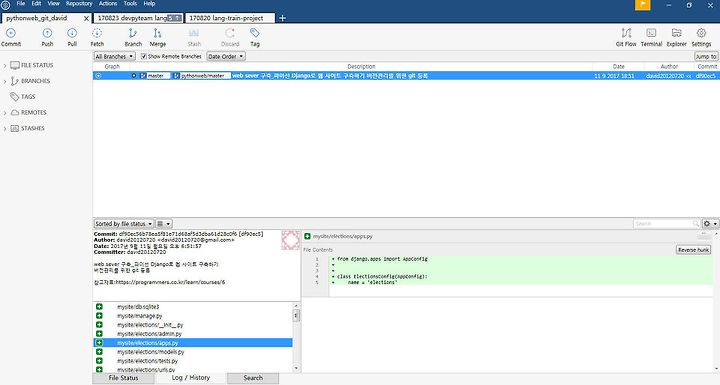Click the Jump to button
The height and width of the screenshot is (385, 720).
pyautogui.click(x=706, y=56)
